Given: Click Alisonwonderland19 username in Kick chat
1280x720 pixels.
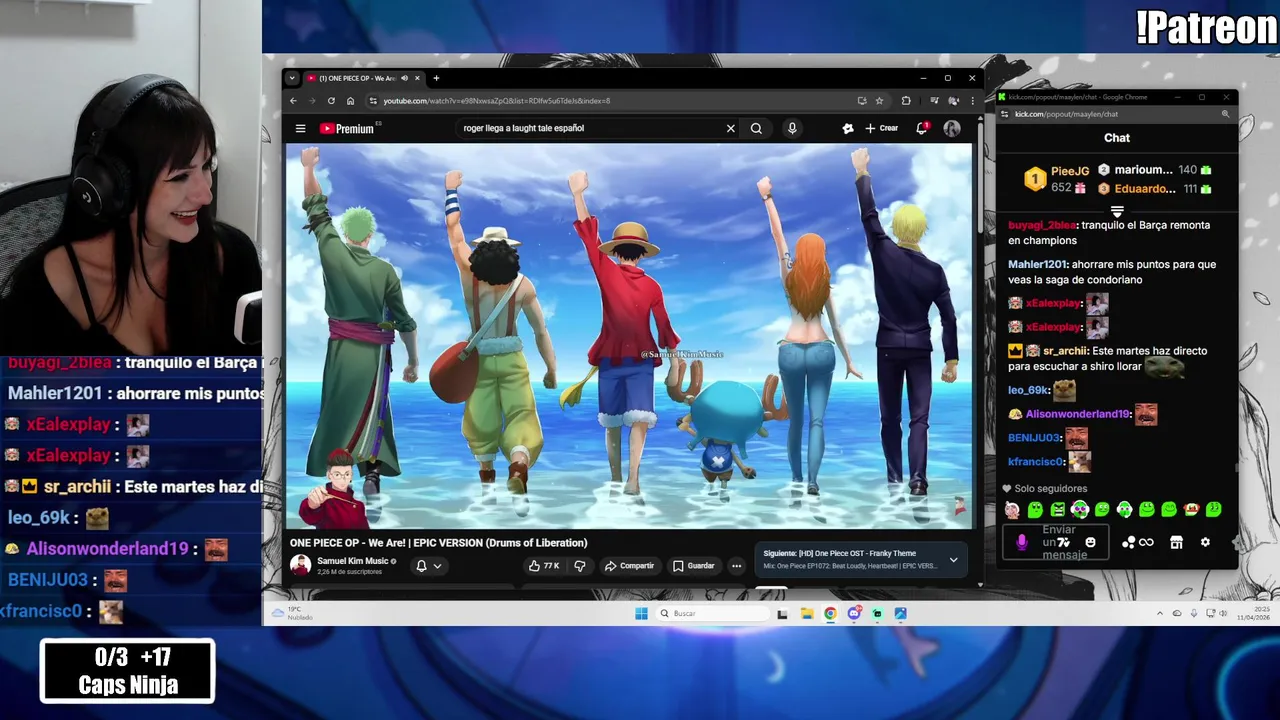Looking at the screenshot, I should tap(1077, 414).
